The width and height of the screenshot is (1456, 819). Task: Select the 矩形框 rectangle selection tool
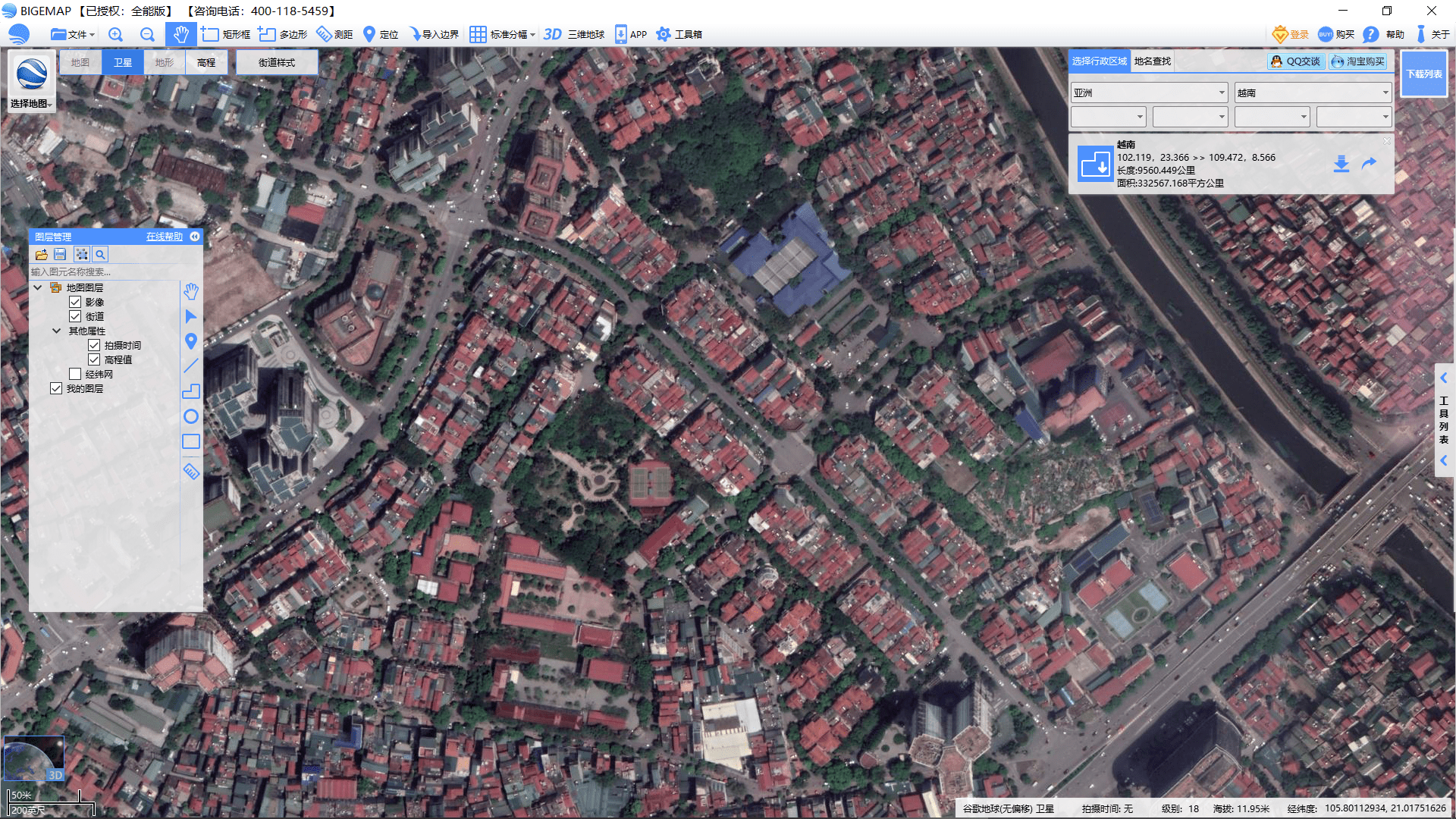[226, 34]
